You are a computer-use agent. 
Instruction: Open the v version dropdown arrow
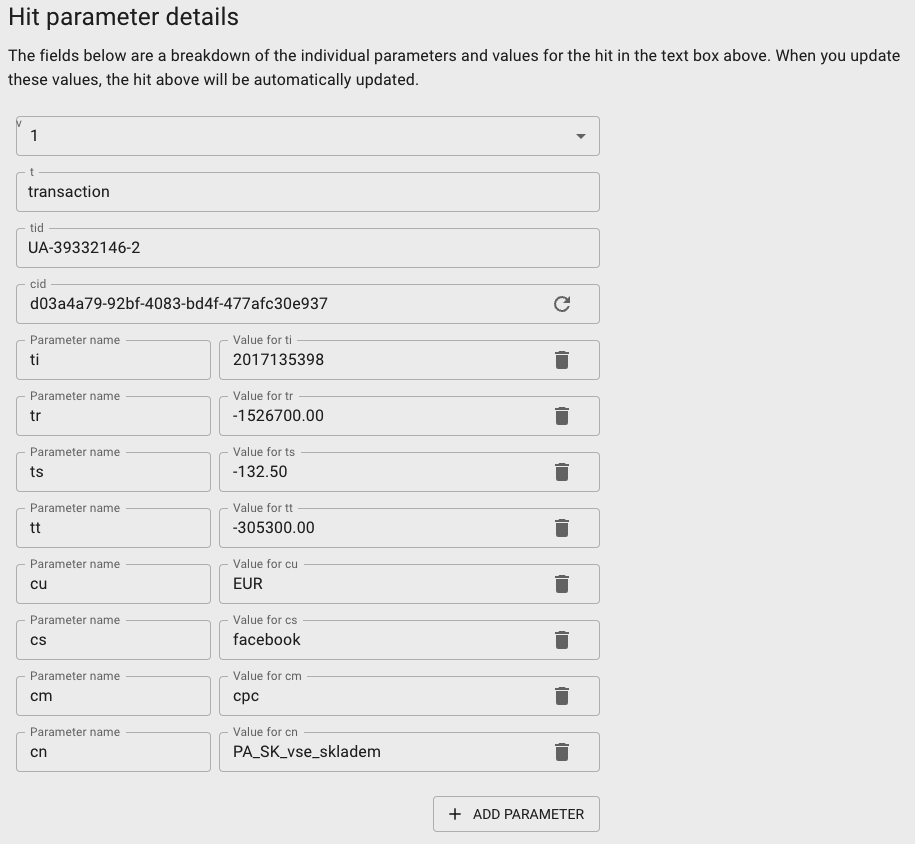581,137
